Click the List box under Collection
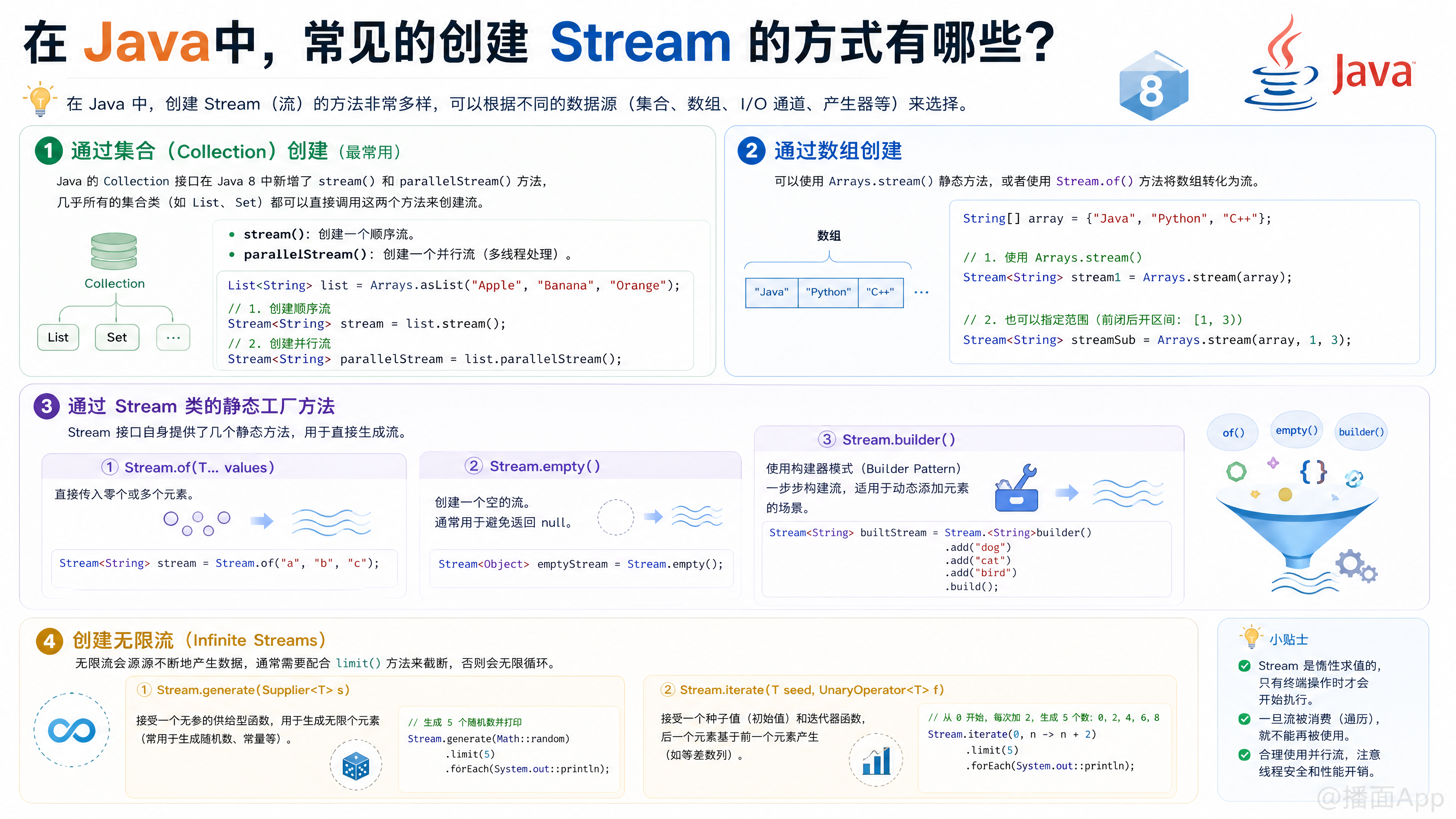1456x819 pixels. click(58, 337)
